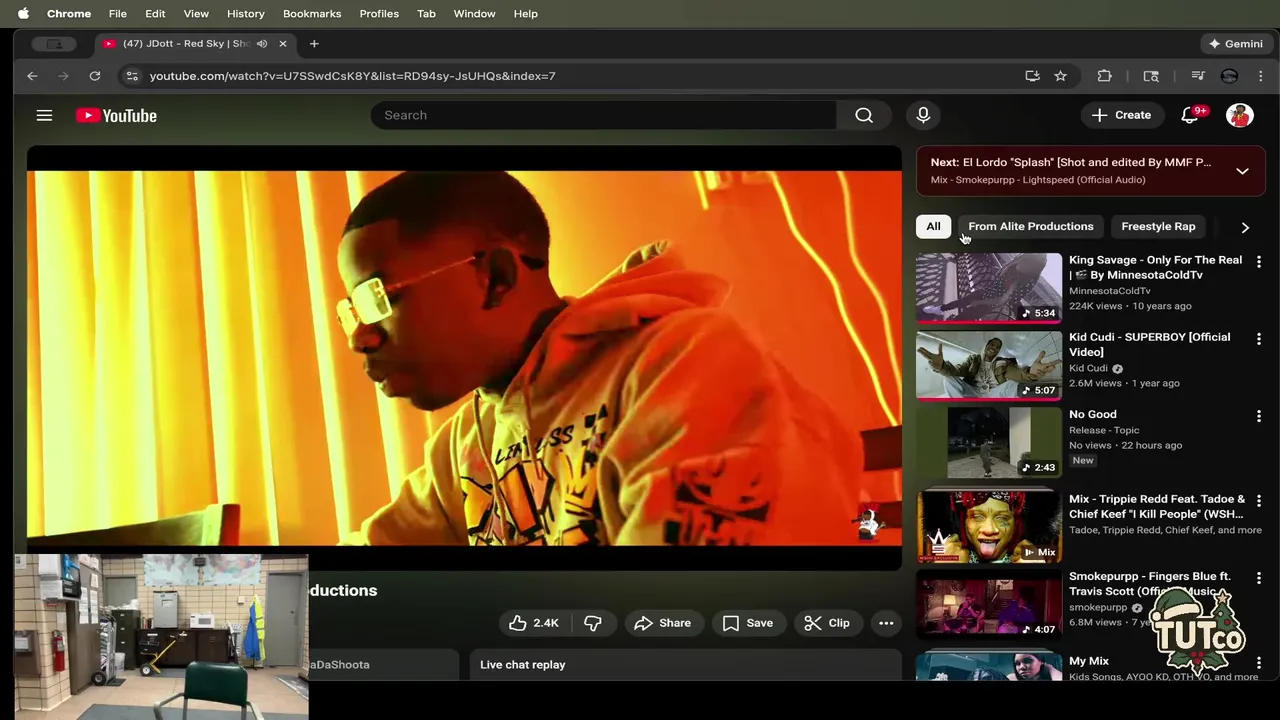Open the Smokepurpp - Fingers Blue title
Screen dimensions: 1280x720
pyautogui.click(x=1149, y=584)
